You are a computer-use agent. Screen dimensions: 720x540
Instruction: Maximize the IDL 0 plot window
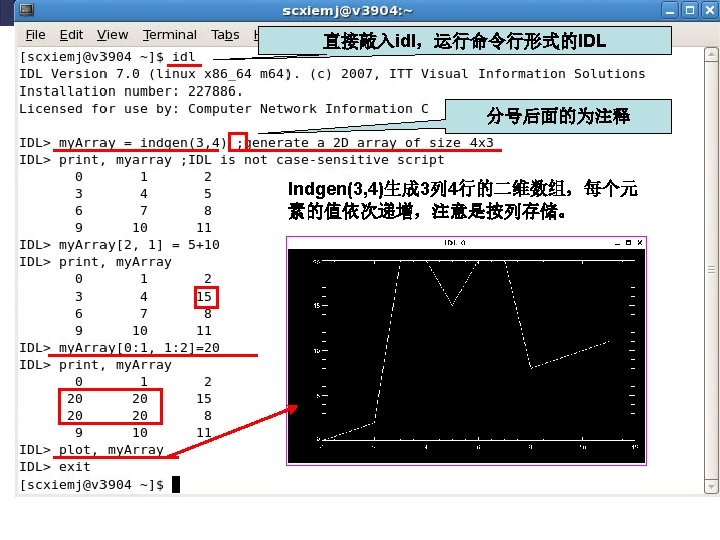pyautogui.click(x=628, y=242)
